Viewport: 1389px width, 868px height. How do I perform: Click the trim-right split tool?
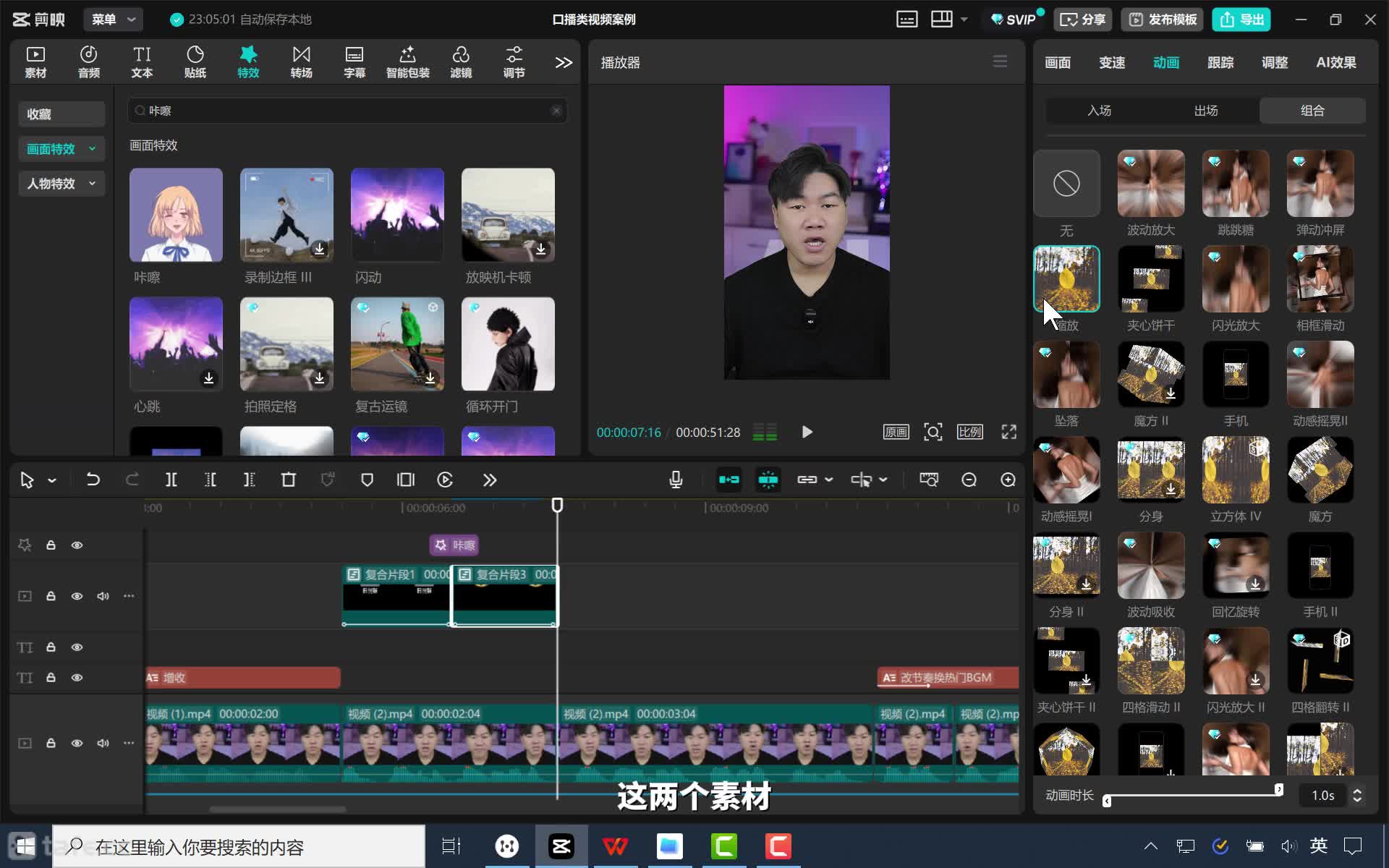pos(249,480)
